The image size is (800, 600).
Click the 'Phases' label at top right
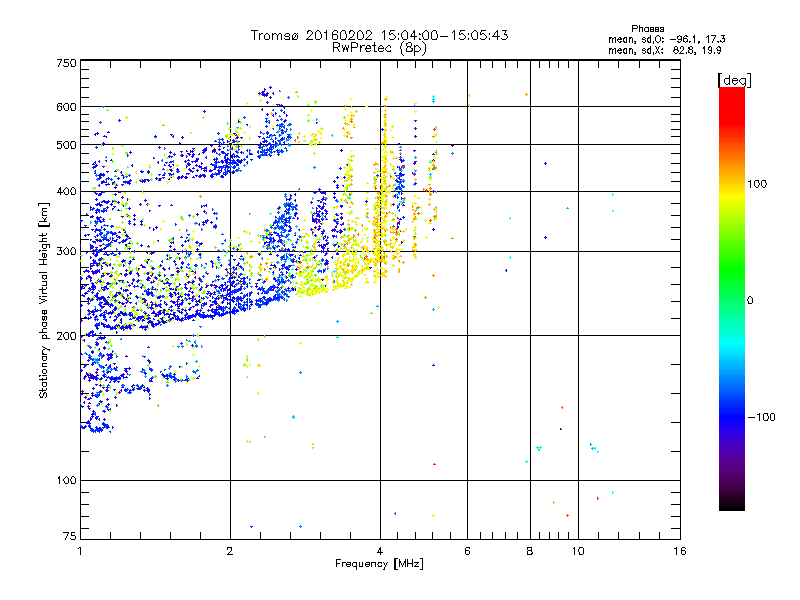(647, 29)
